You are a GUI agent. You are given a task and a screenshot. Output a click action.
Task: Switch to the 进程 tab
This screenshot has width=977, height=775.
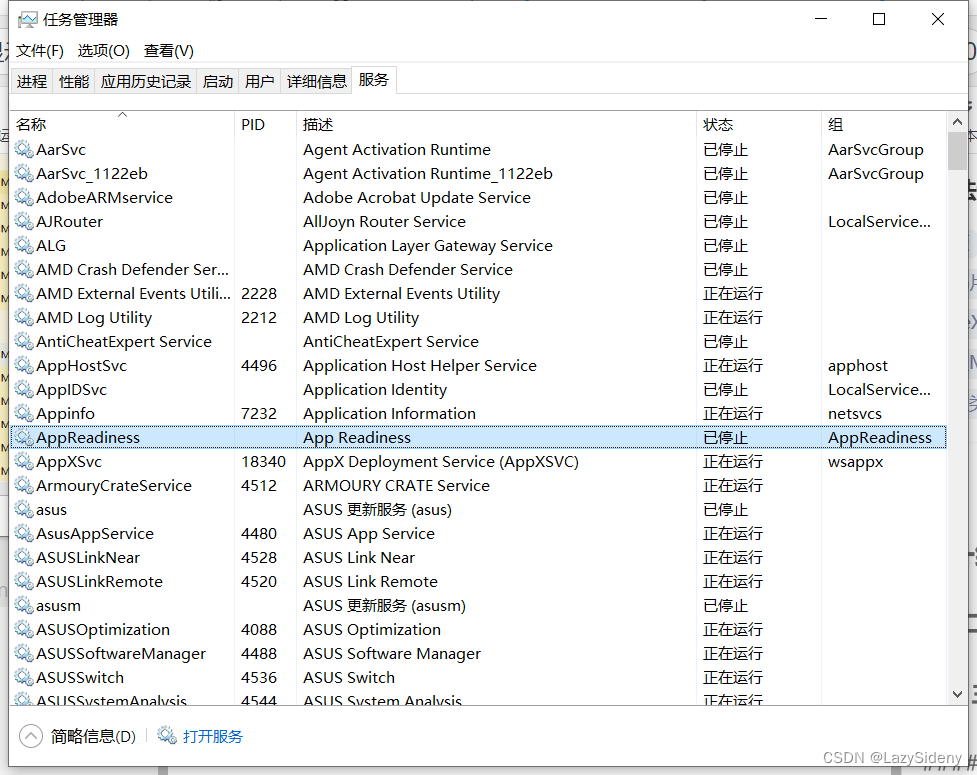[x=32, y=82]
